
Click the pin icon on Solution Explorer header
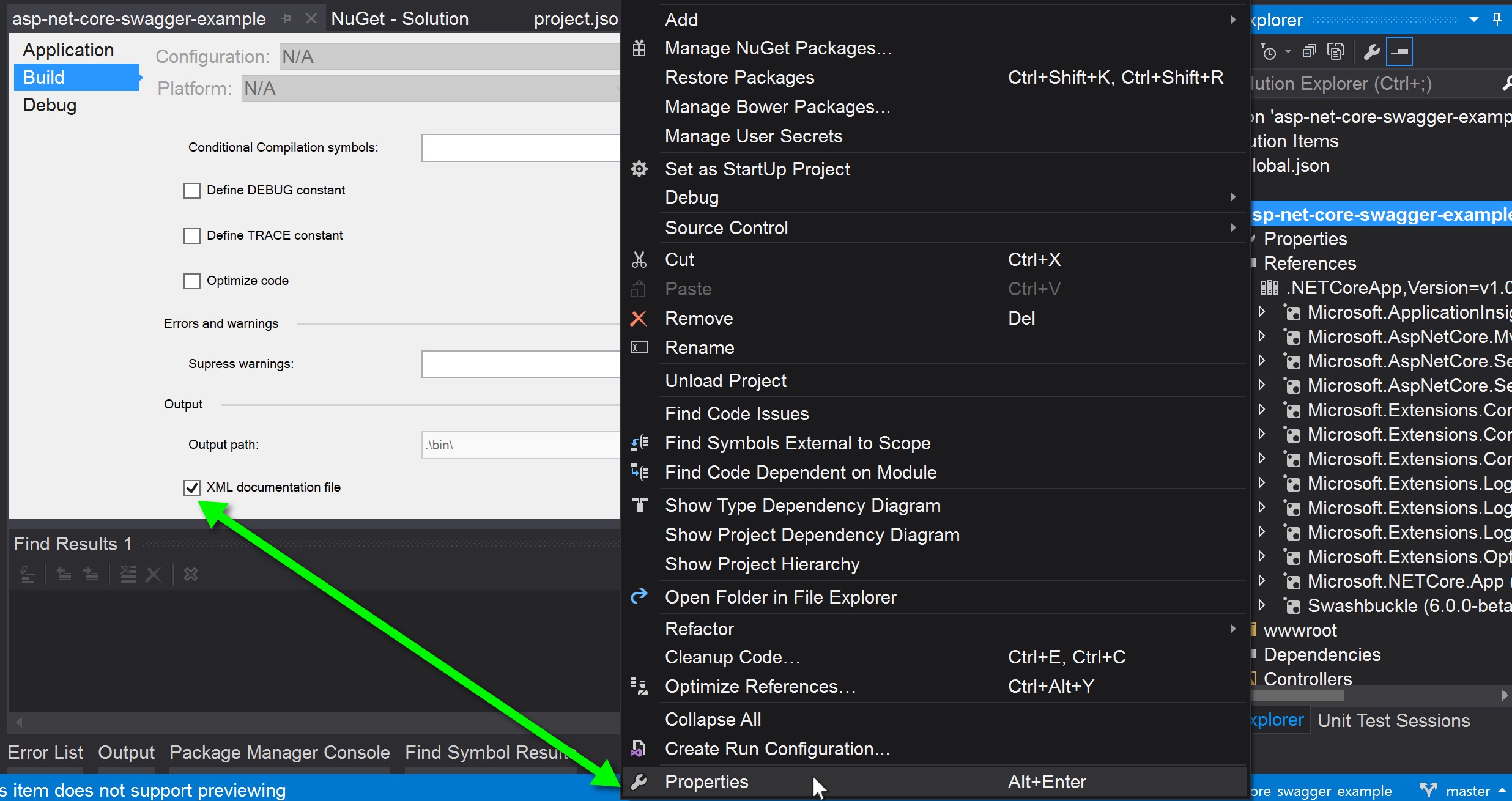(x=1497, y=20)
